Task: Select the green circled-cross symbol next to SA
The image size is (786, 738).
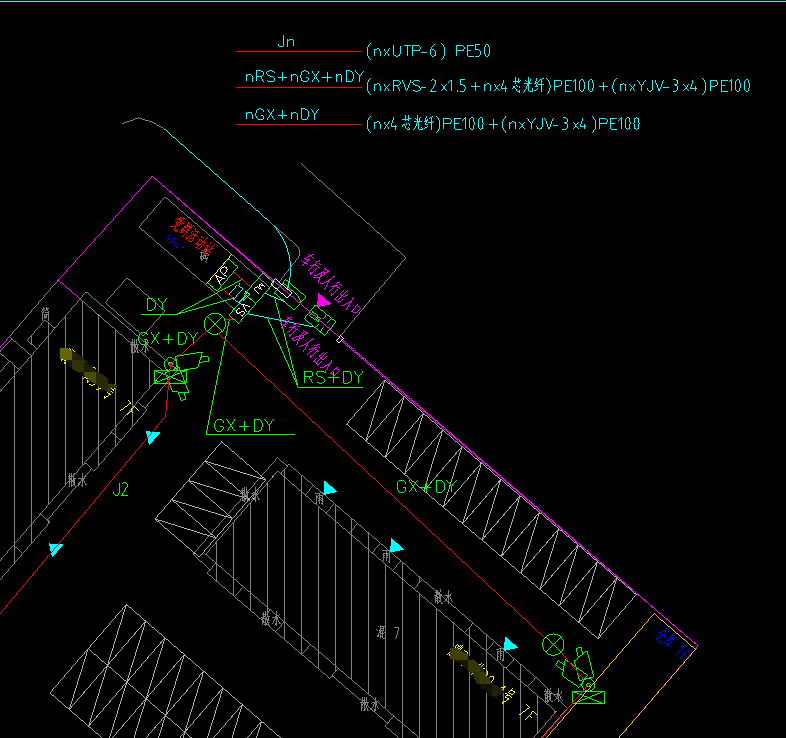Action: click(x=215, y=324)
